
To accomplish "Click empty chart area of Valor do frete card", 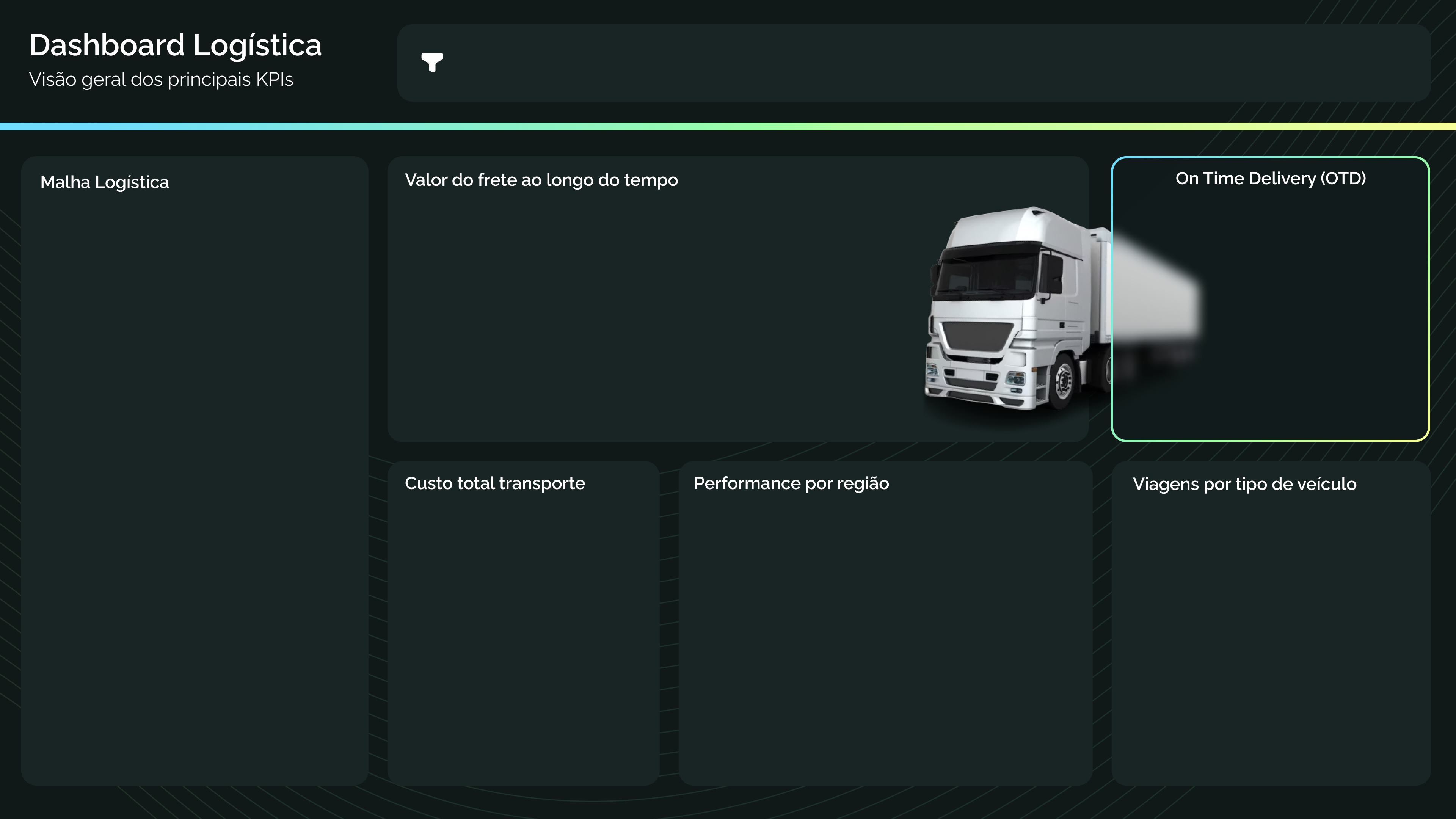I will (x=650, y=317).
